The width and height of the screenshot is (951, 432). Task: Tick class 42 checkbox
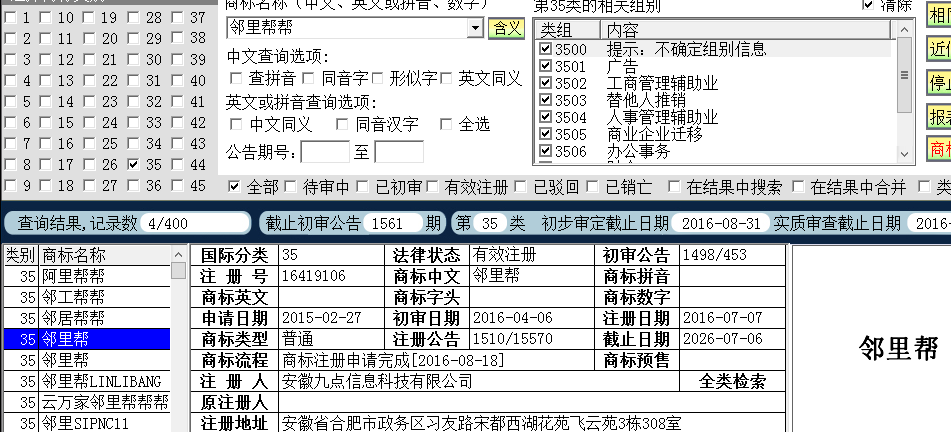[178, 123]
